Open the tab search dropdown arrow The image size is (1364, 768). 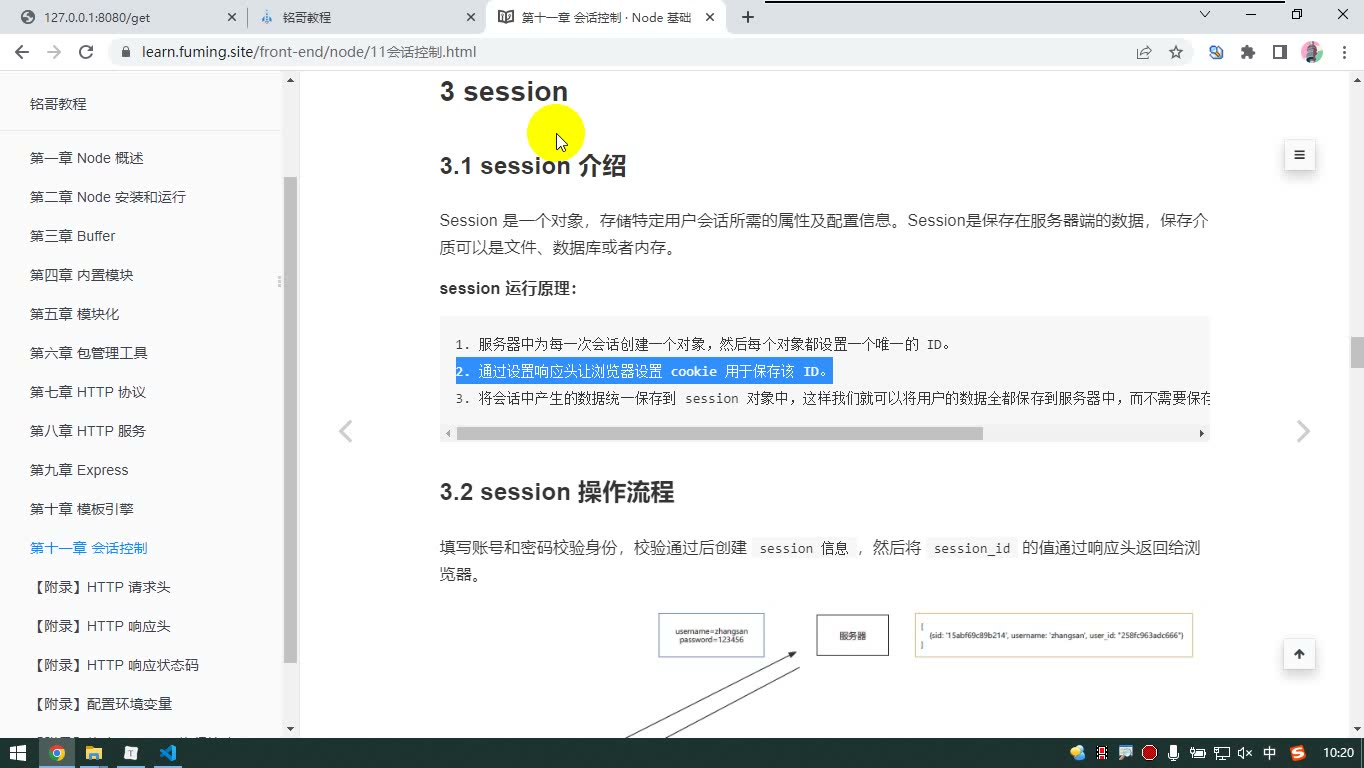[x=1205, y=14]
